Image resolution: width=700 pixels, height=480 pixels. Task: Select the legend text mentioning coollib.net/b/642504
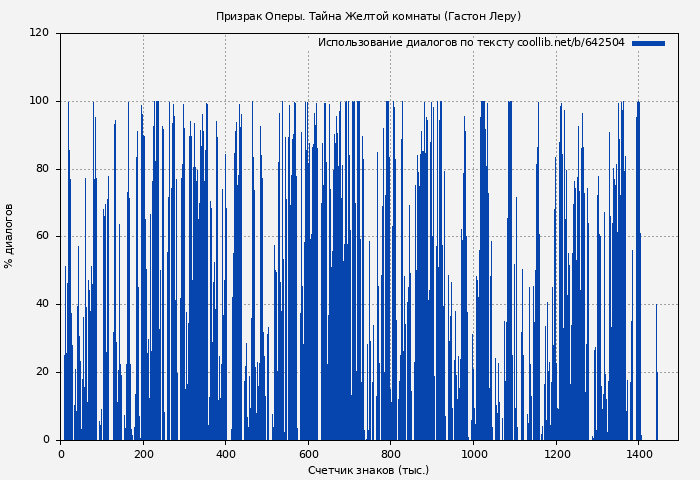(x=471, y=43)
